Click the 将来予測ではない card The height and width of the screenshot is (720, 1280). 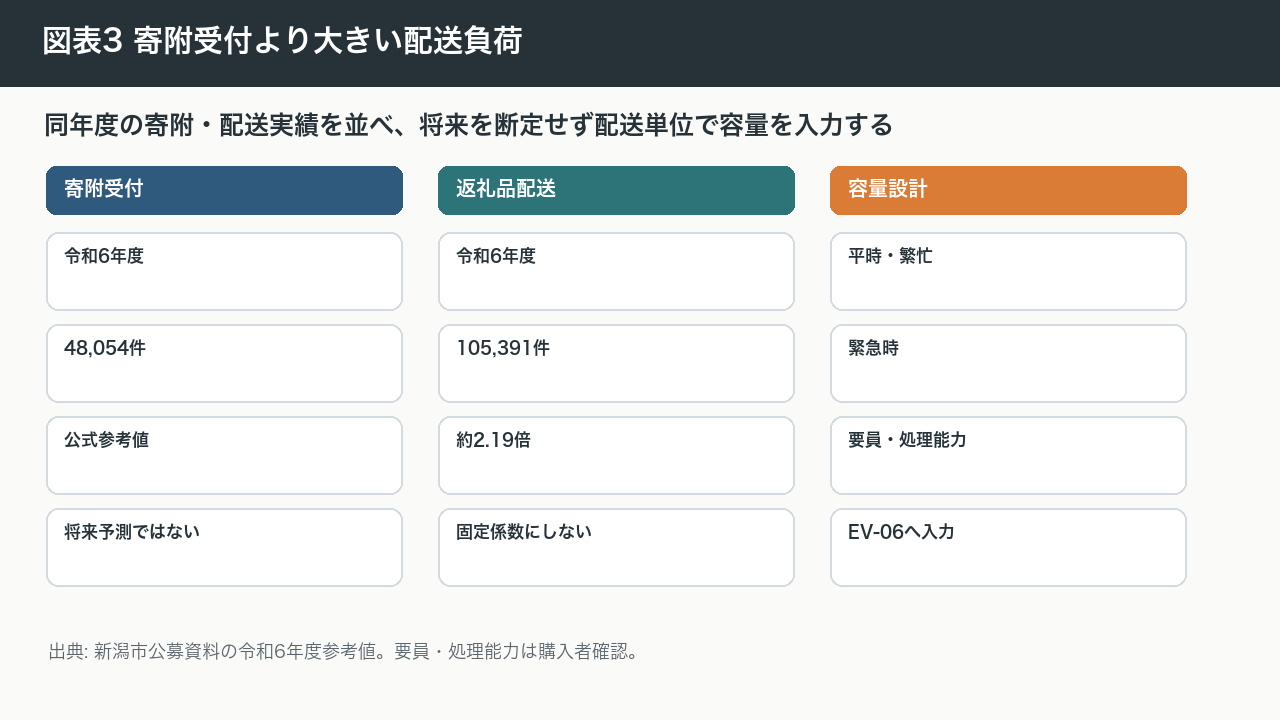[x=224, y=548]
